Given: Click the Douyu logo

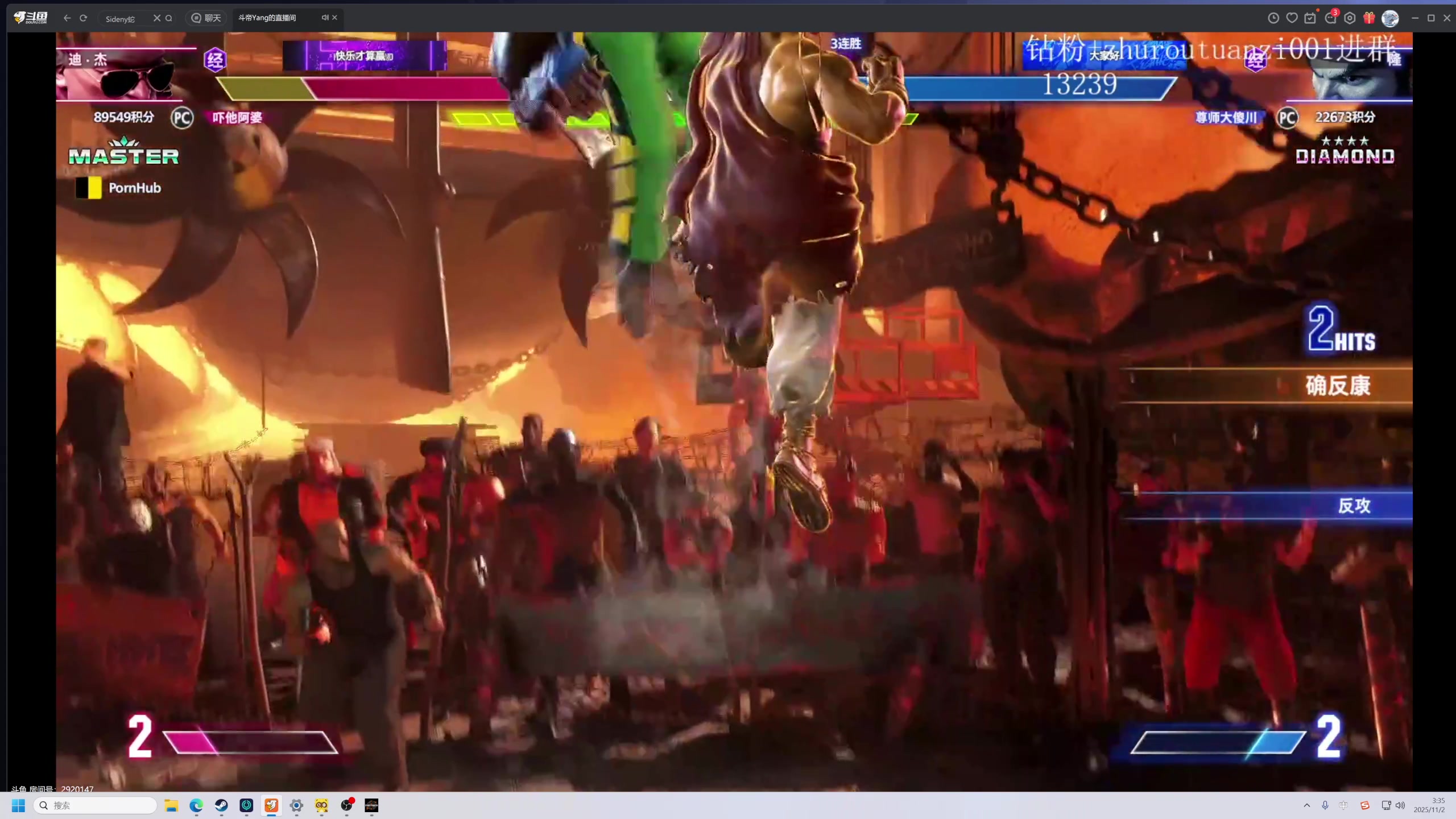Looking at the screenshot, I should click(31, 18).
